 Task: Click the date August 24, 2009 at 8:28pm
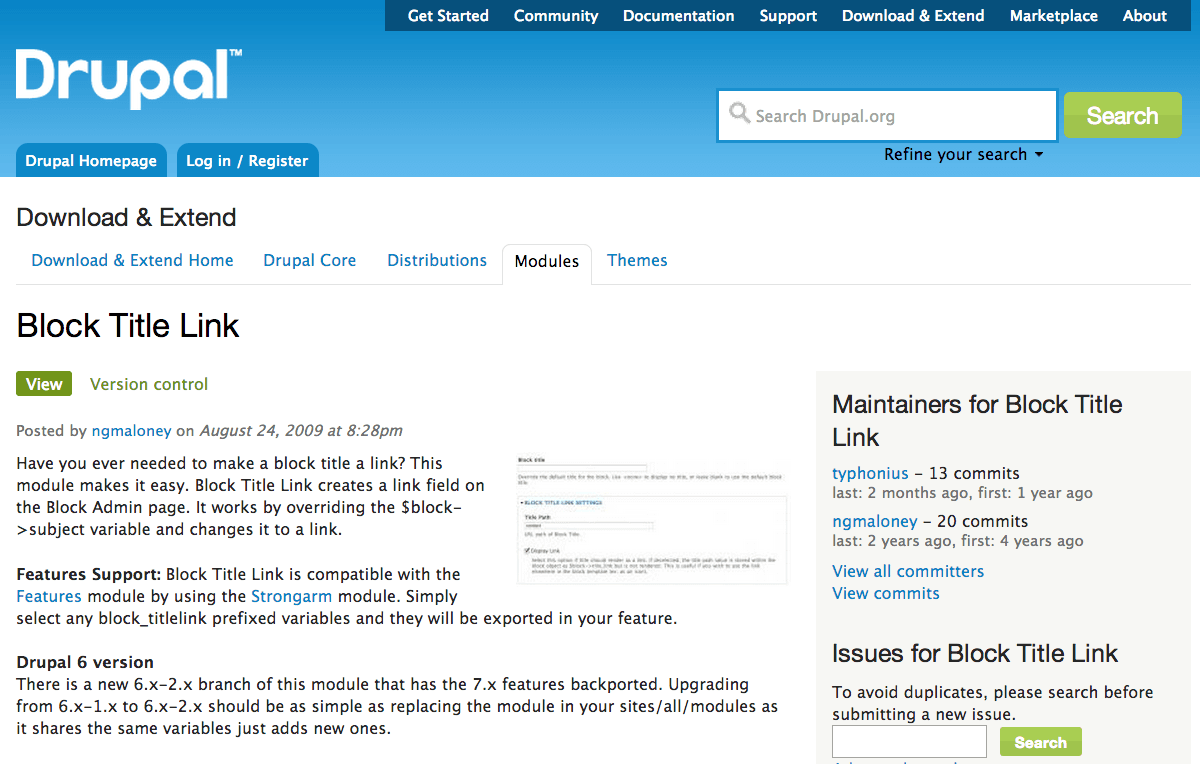[x=301, y=431]
